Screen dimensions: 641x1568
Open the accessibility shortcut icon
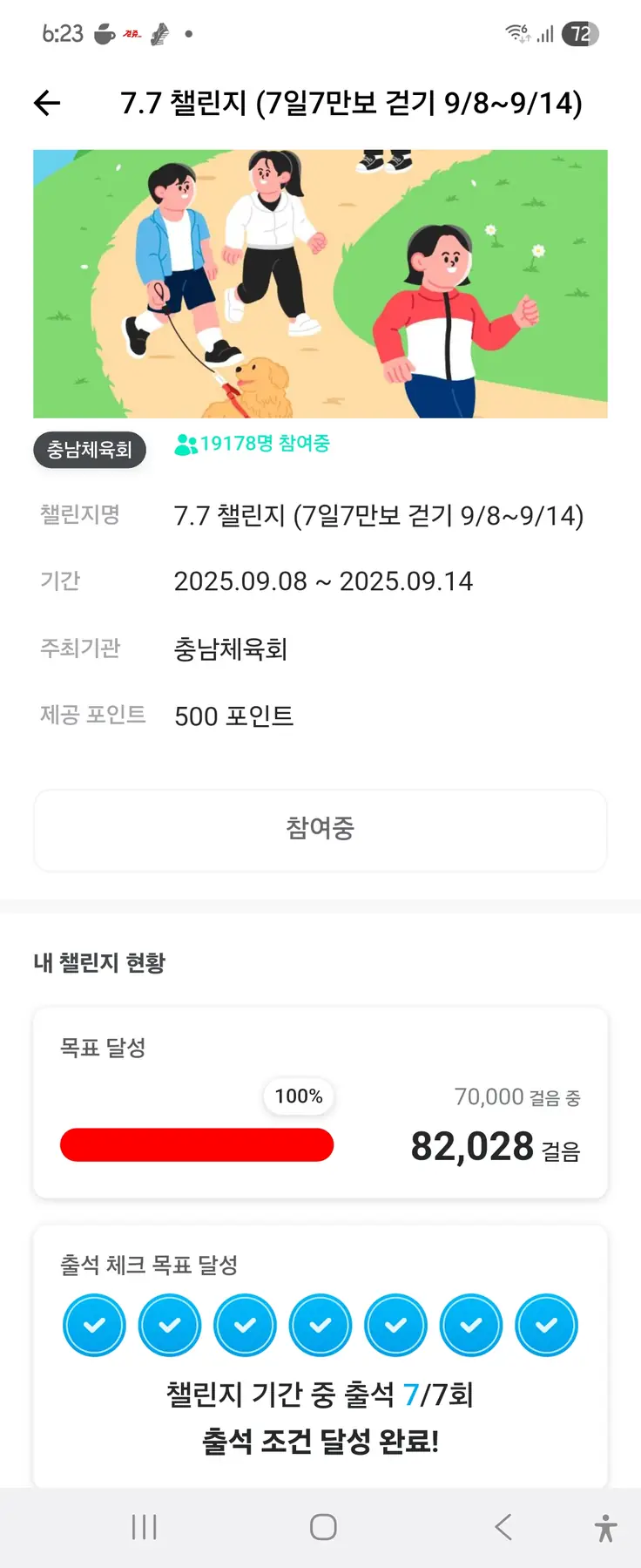[605, 1528]
